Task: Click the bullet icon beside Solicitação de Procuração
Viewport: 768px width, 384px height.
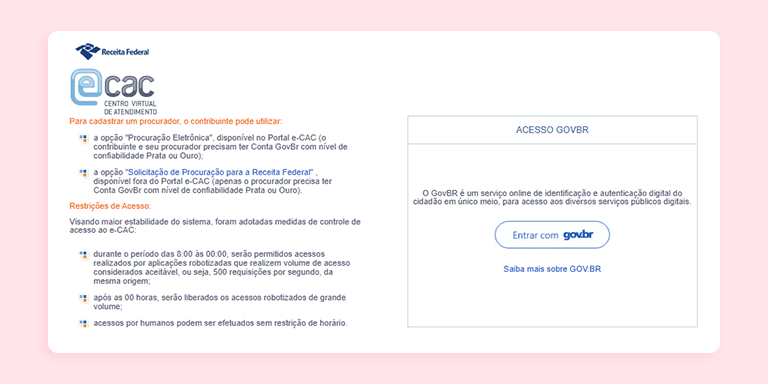Action: (83, 173)
